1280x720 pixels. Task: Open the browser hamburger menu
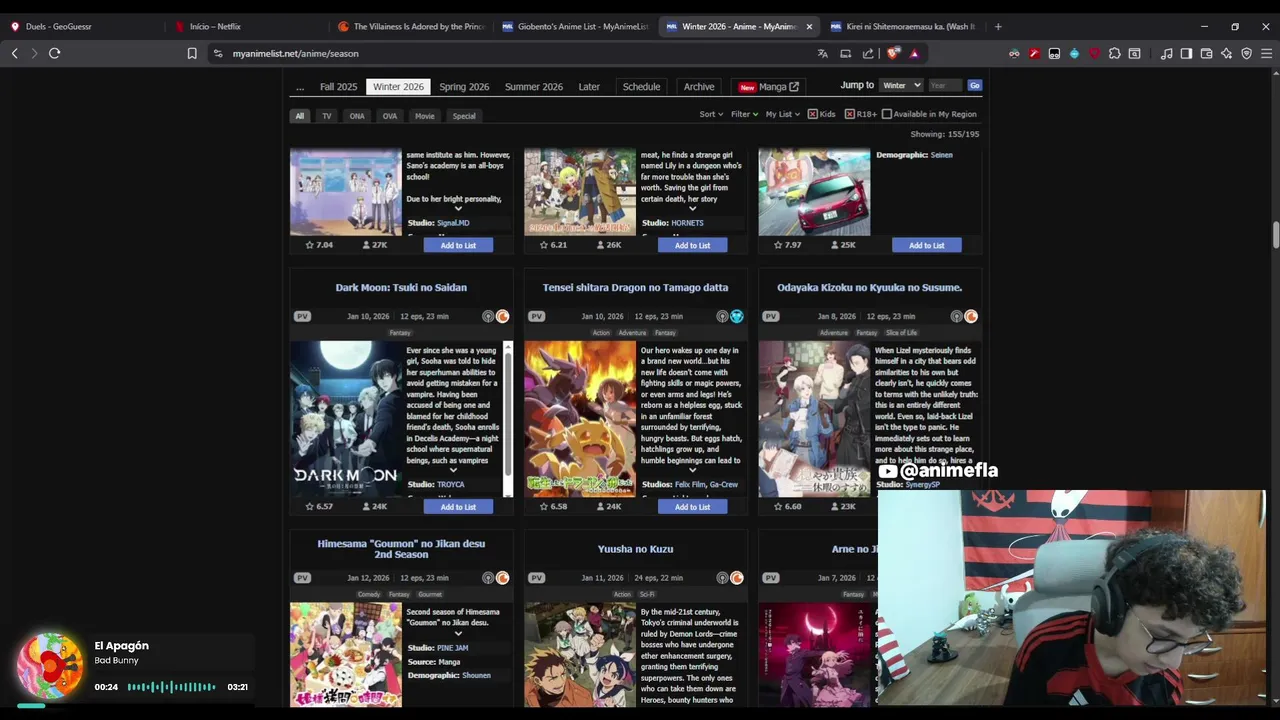[1266, 53]
